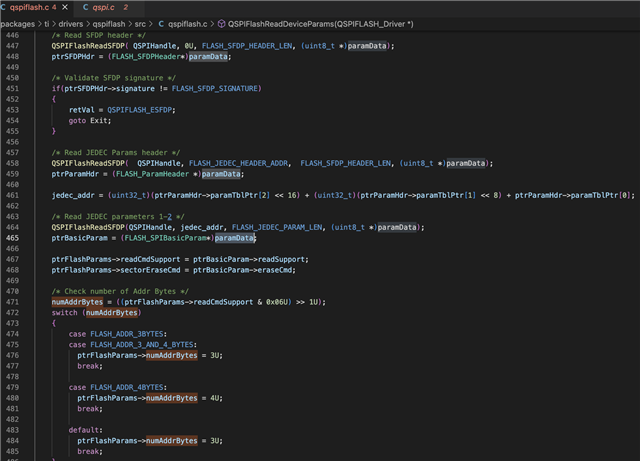Click FLASH_ADDR_3BYTES case label
The image size is (640, 461).
[127, 334]
